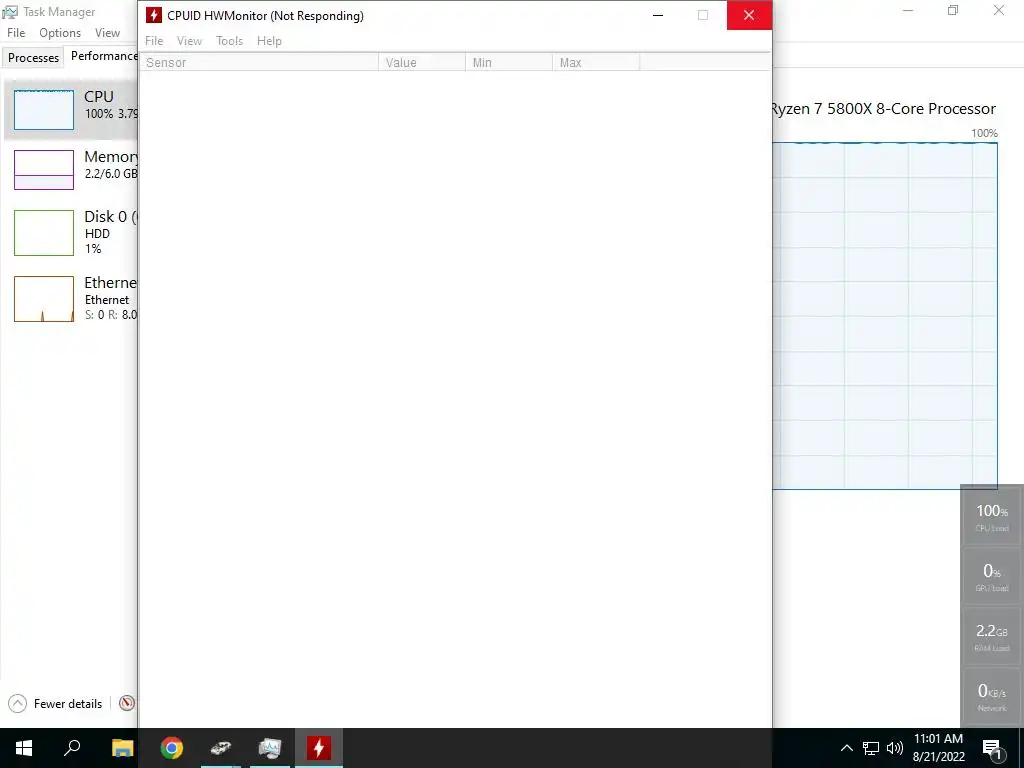This screenshot has width=1024, height=768.
Task: Select the Memory performance item
Action: pyautogui.click(x=71, y=170)
